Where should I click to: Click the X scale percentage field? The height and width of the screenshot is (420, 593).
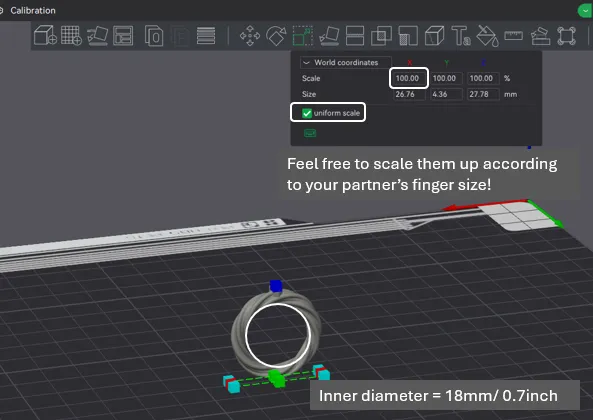(x=408, y=78)
